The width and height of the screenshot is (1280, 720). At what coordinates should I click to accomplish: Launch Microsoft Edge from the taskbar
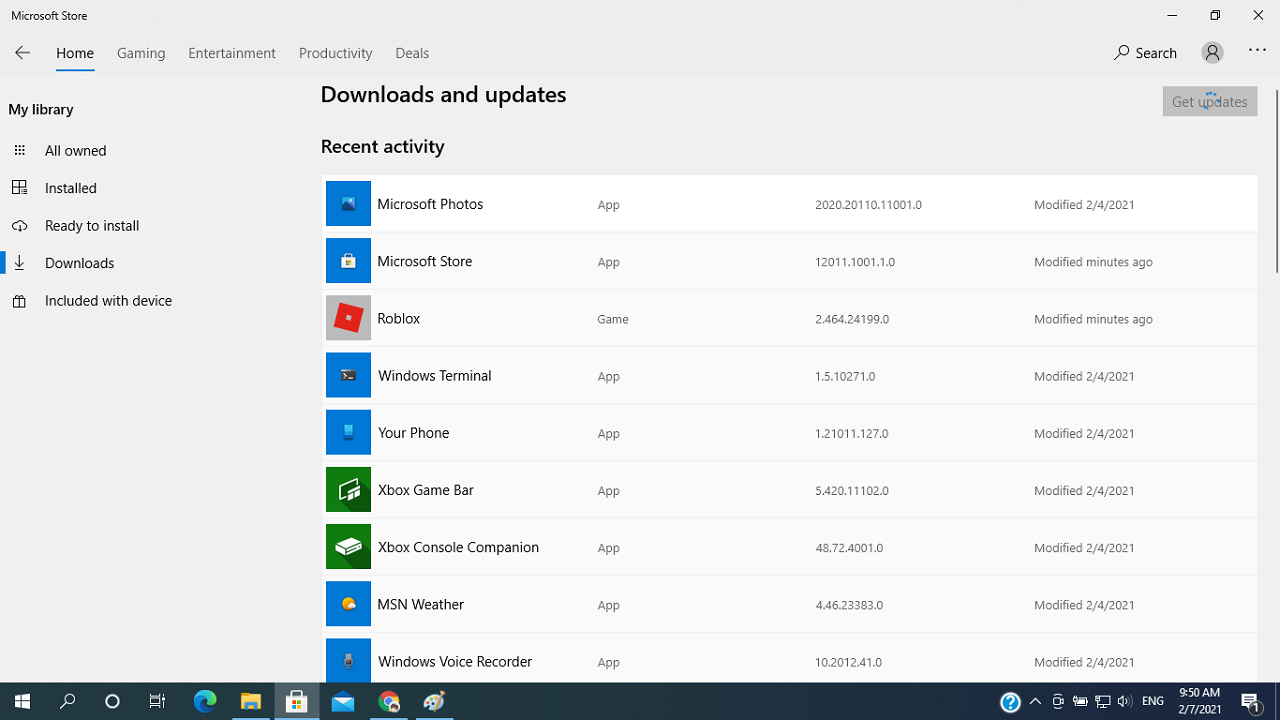205,701
